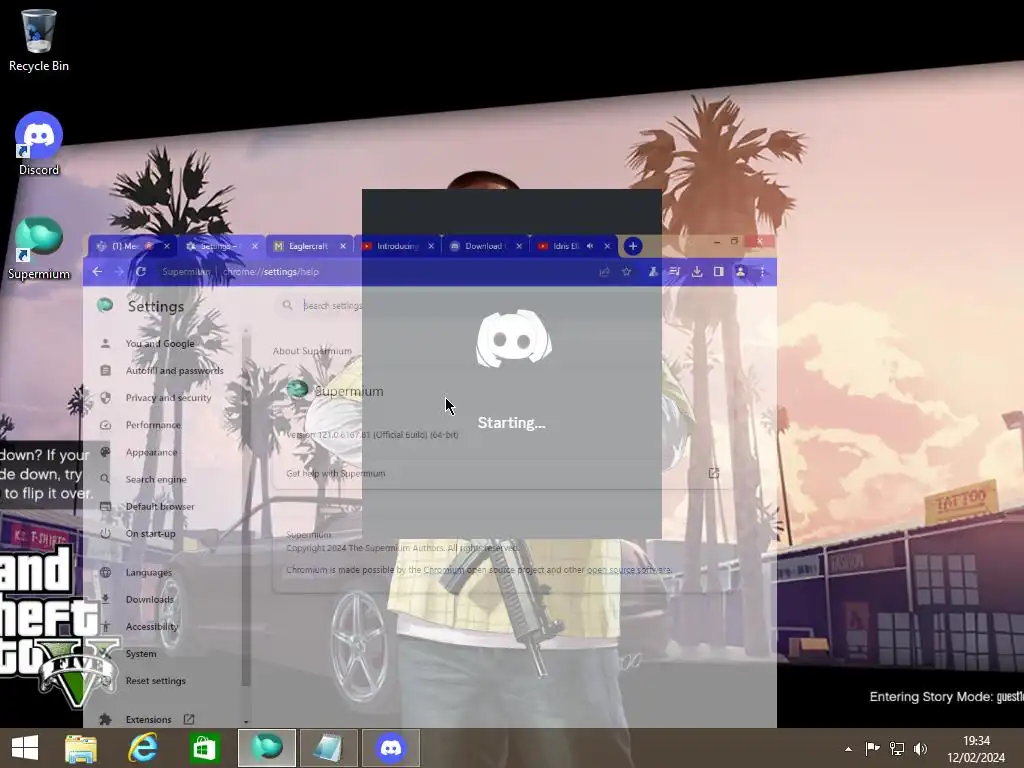The height and width of the screenshot is (768, 1024).
Task: Open File Explorer from the taskbar
Action: (81, 748)
